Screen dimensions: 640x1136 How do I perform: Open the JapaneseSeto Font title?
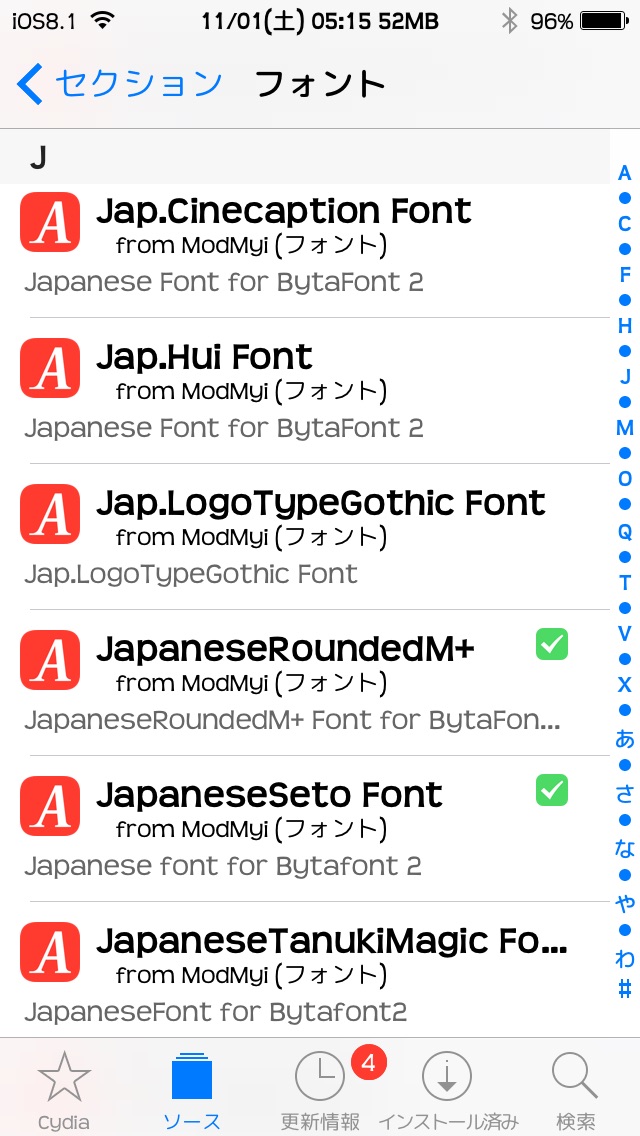[x=269, y=795]
